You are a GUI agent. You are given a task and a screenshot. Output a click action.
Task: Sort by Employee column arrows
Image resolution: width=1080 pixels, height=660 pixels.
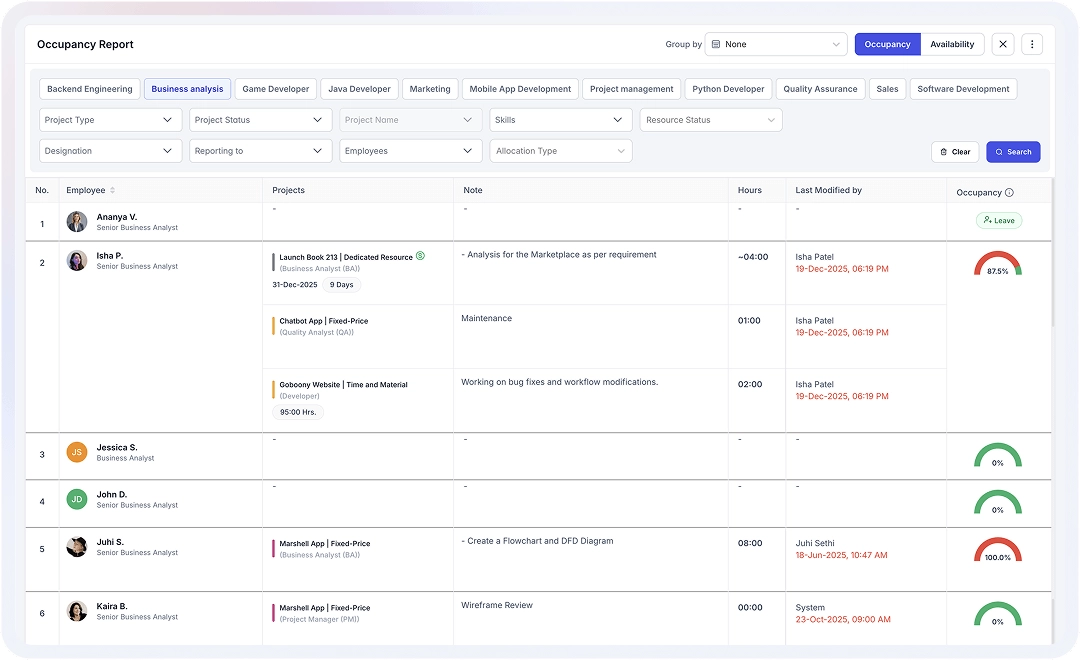pos(112,190)
